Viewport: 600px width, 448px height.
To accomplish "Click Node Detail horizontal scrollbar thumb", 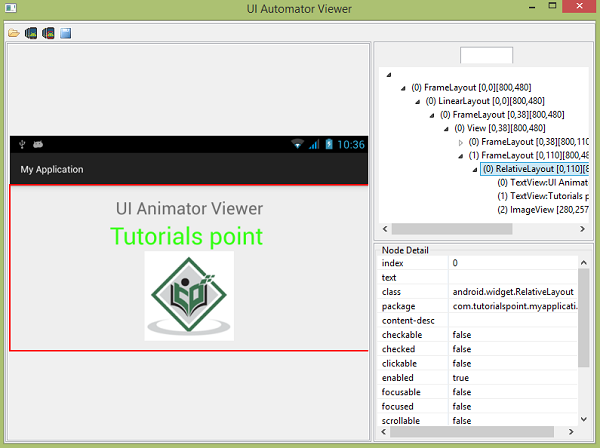I will click(472, 432).
